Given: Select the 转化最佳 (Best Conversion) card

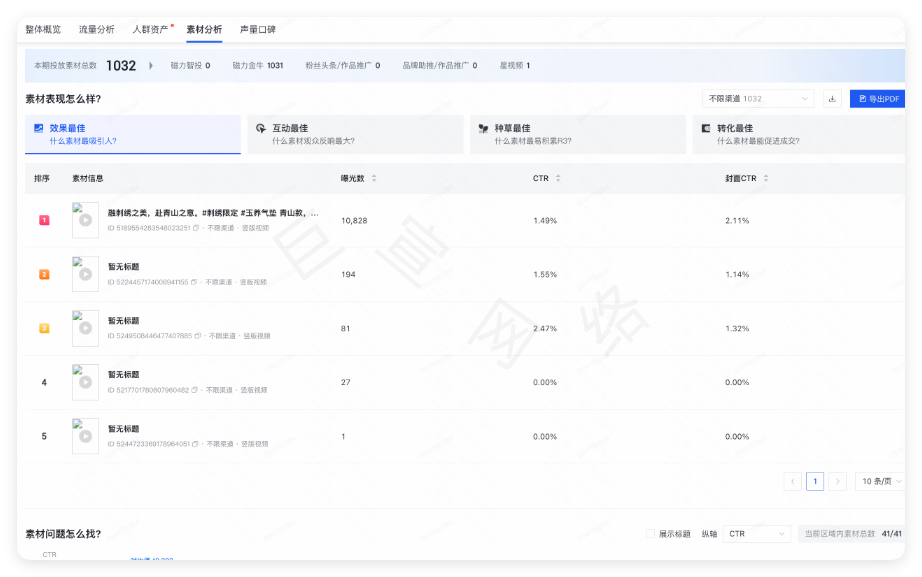Looking at the screenshot, I should click(799, 133).
